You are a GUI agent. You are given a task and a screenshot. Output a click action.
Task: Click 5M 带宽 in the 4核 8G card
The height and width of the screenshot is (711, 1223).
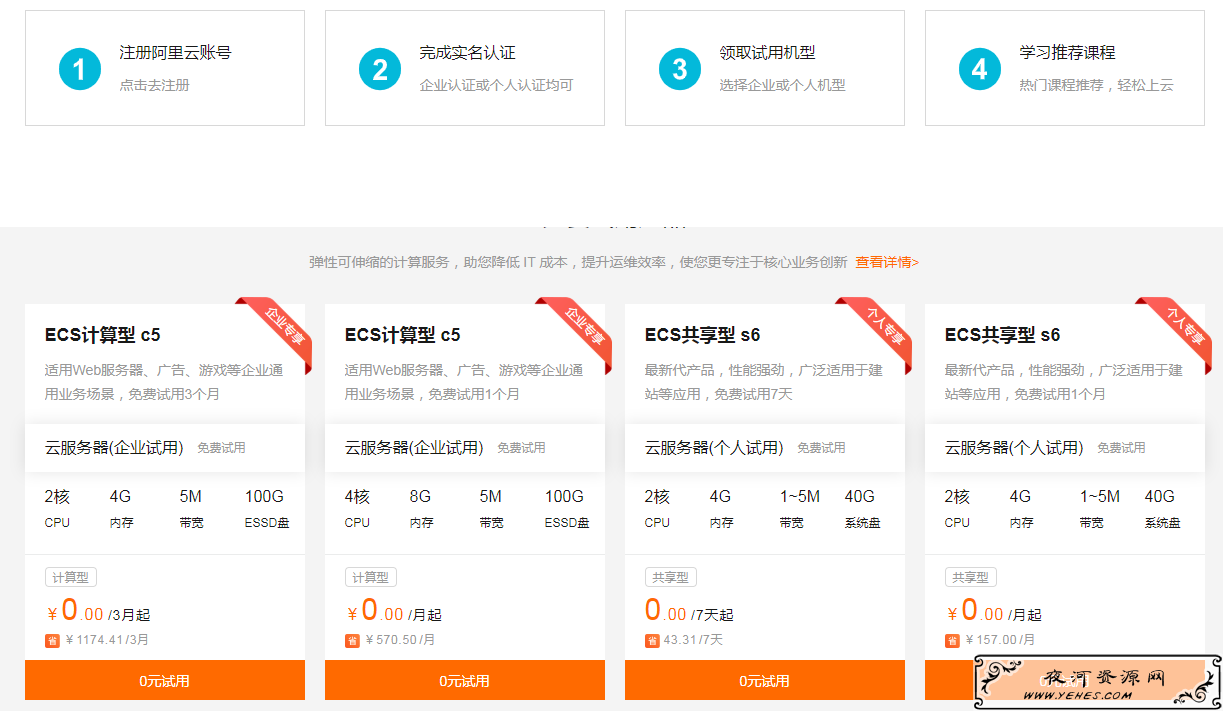coord(491,508)
